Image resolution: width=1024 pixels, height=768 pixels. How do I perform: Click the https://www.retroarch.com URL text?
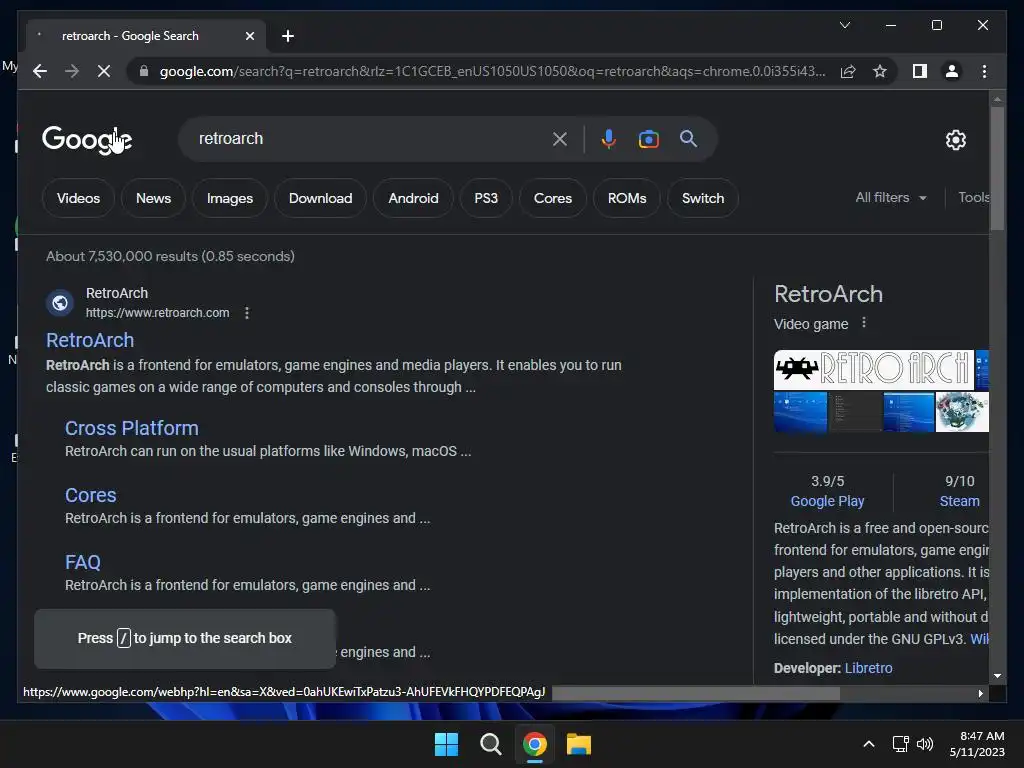(x=157, y=313)
